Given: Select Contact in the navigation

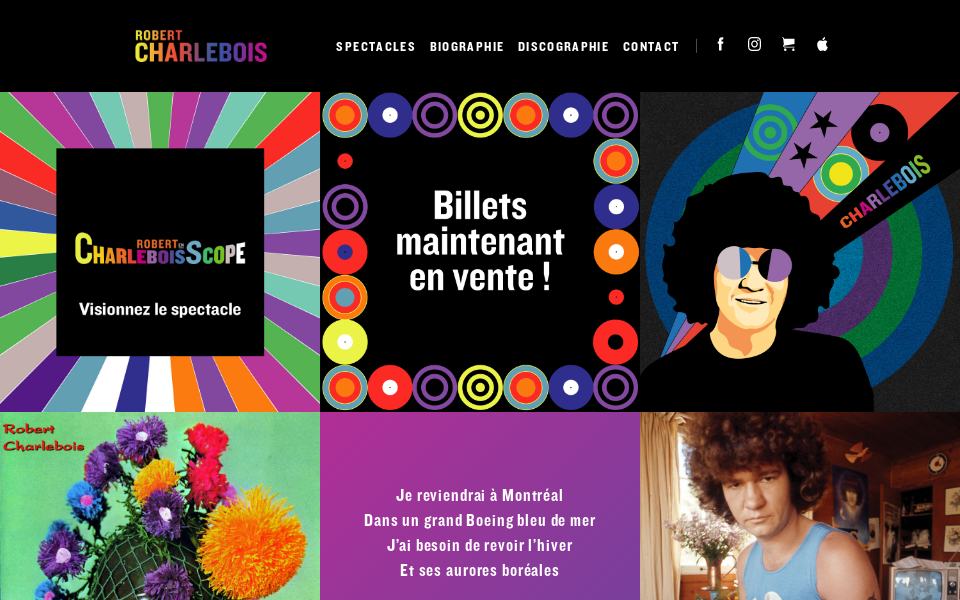Looking at the screenshot, I should coord(651,47).
